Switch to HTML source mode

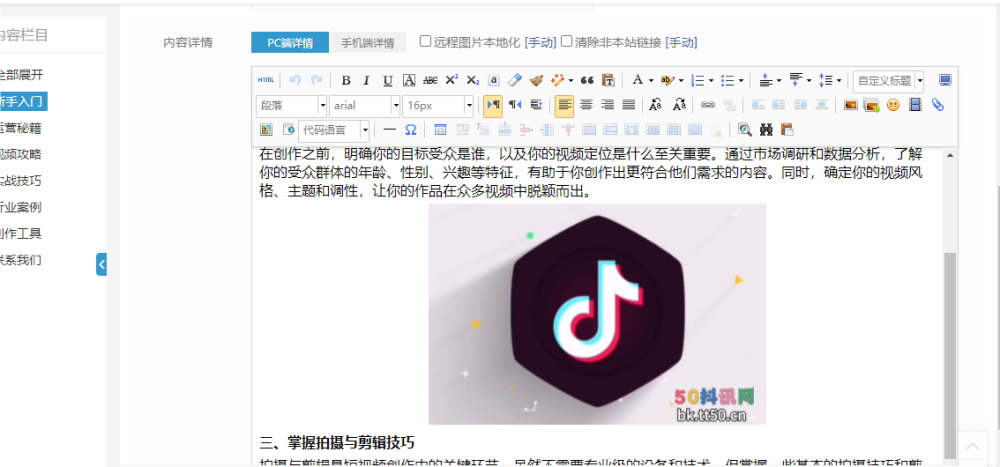(266, 80)
